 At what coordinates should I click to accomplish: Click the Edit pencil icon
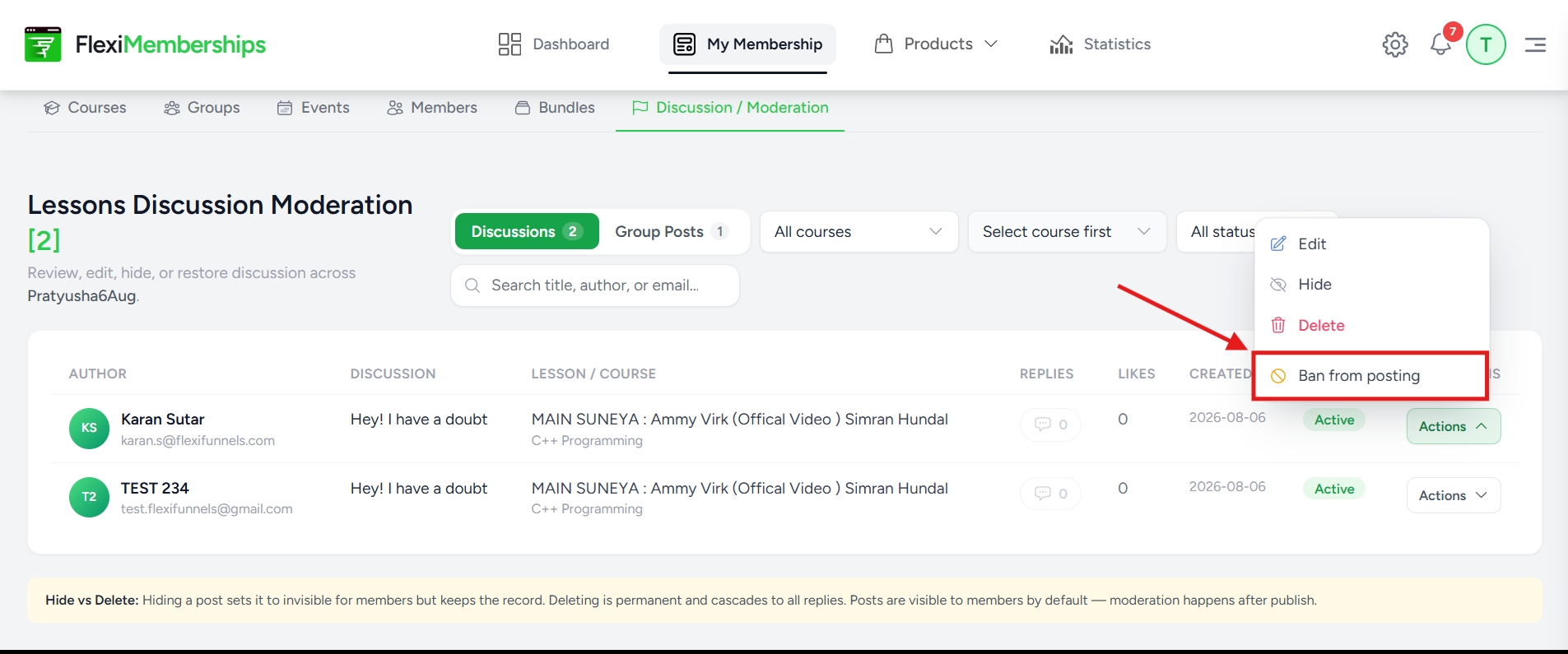tap(1278, 244)
